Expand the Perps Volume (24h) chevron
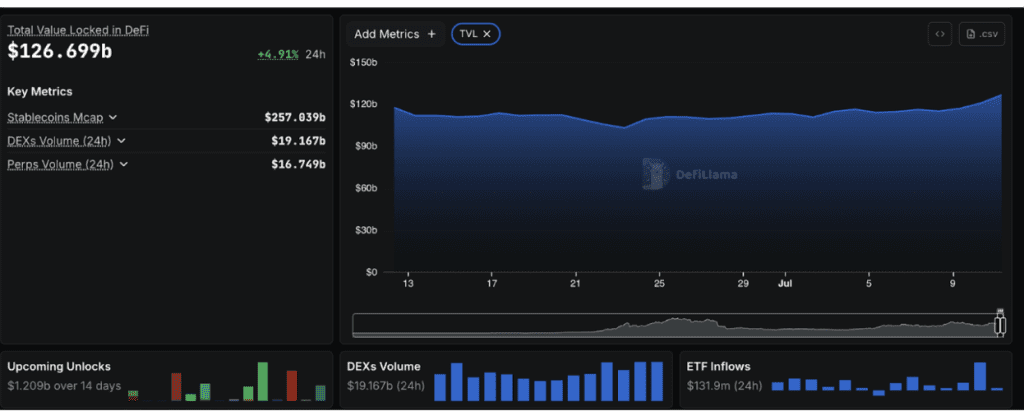Viewport: 1024px width, 411px height. (123, 165)
